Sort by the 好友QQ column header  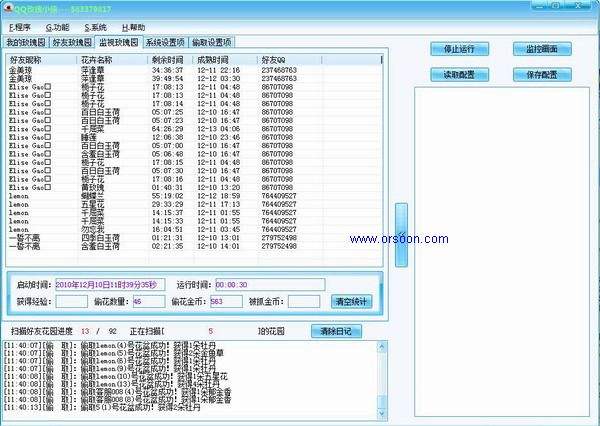290,60
